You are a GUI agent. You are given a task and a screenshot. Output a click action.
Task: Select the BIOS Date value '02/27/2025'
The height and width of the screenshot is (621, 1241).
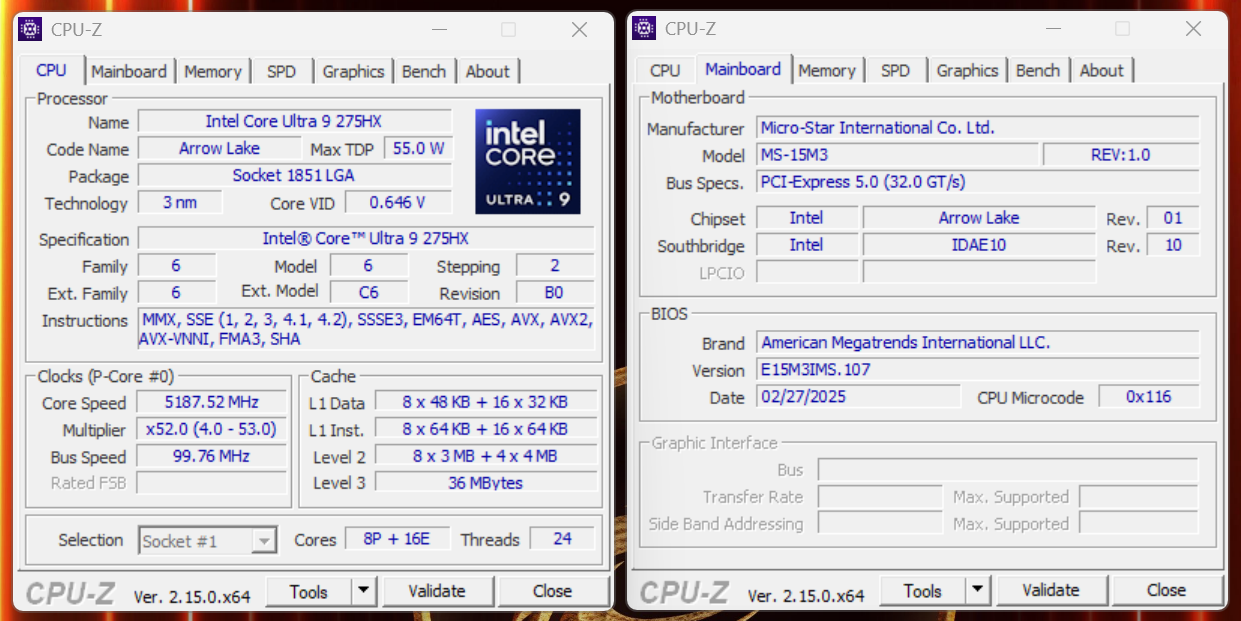click(858, 397)
